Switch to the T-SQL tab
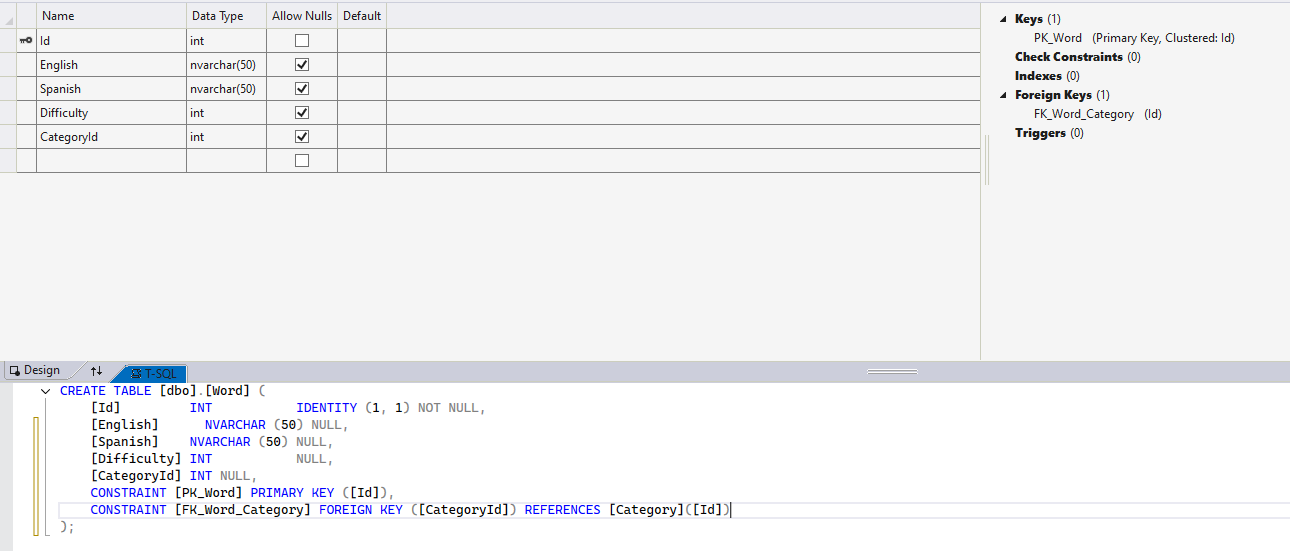The width and height of the screenshot is (1290, 551). (152, 373)
